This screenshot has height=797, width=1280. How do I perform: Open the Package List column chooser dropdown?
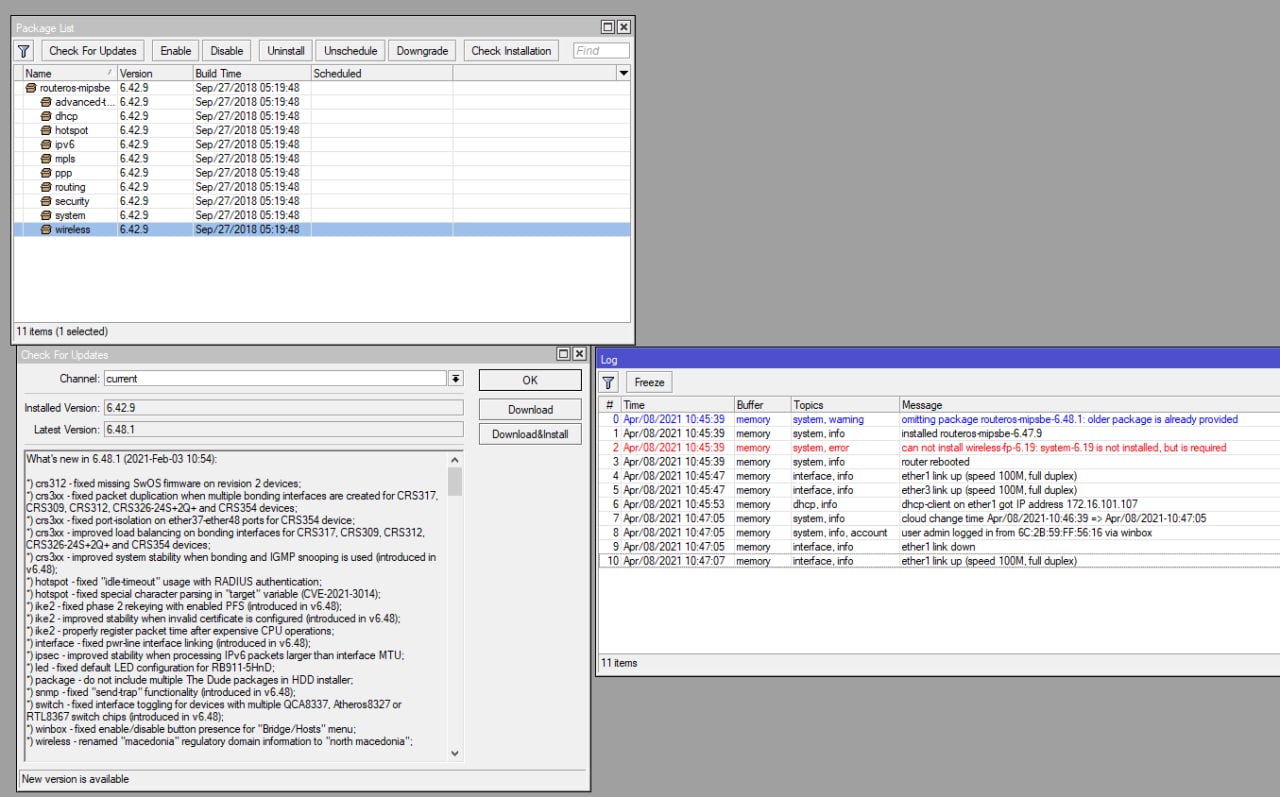[x=624, y=74]
